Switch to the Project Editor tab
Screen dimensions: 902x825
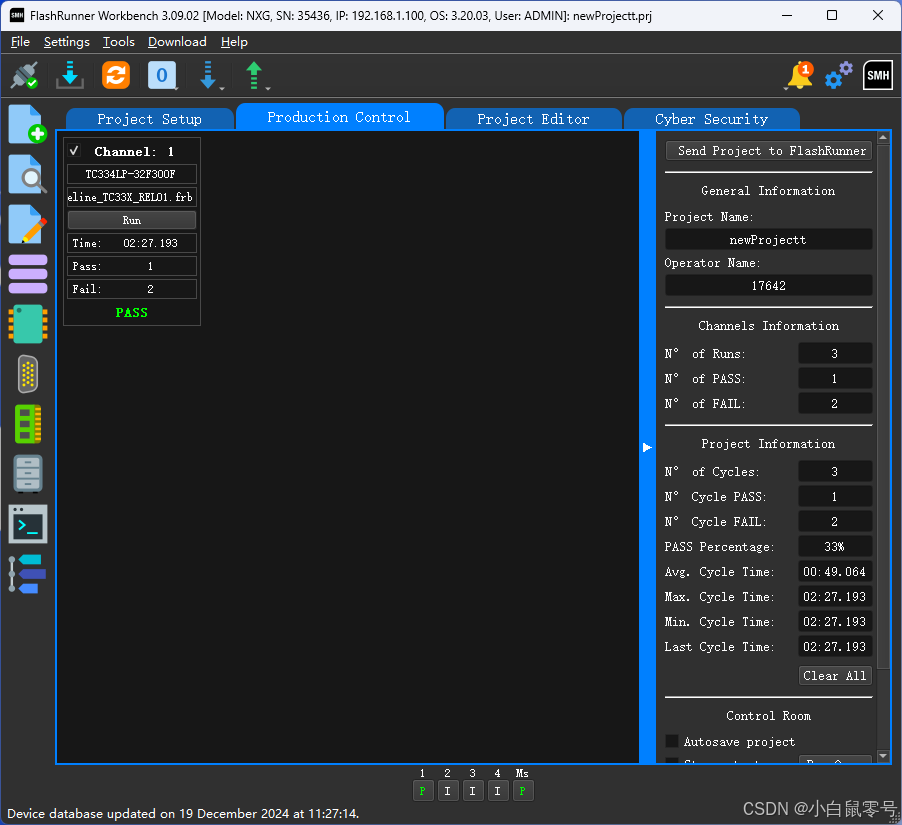click(x=533, y=117)
